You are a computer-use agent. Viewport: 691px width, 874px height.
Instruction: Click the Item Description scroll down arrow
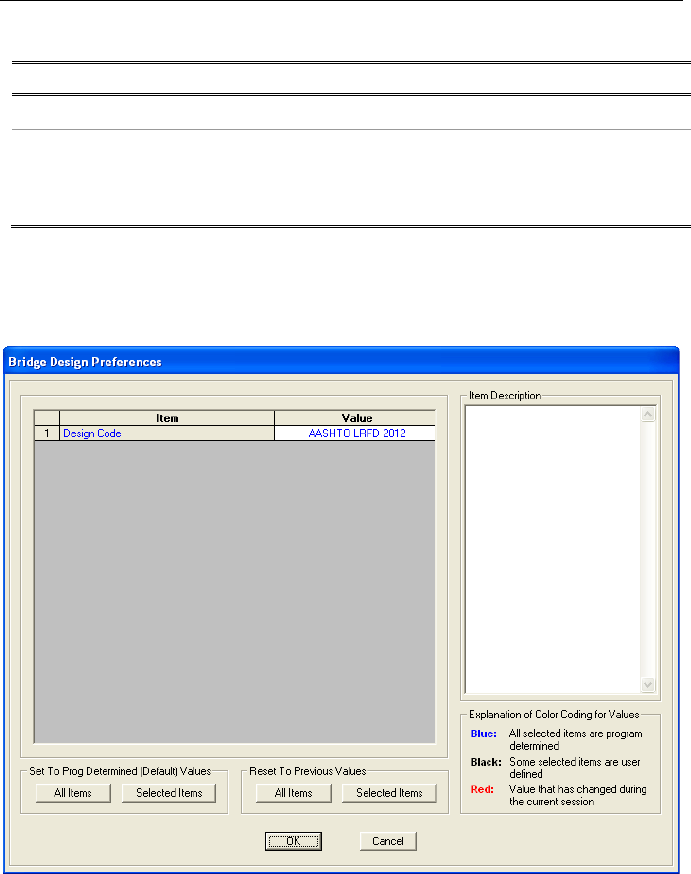pos(648,684)
